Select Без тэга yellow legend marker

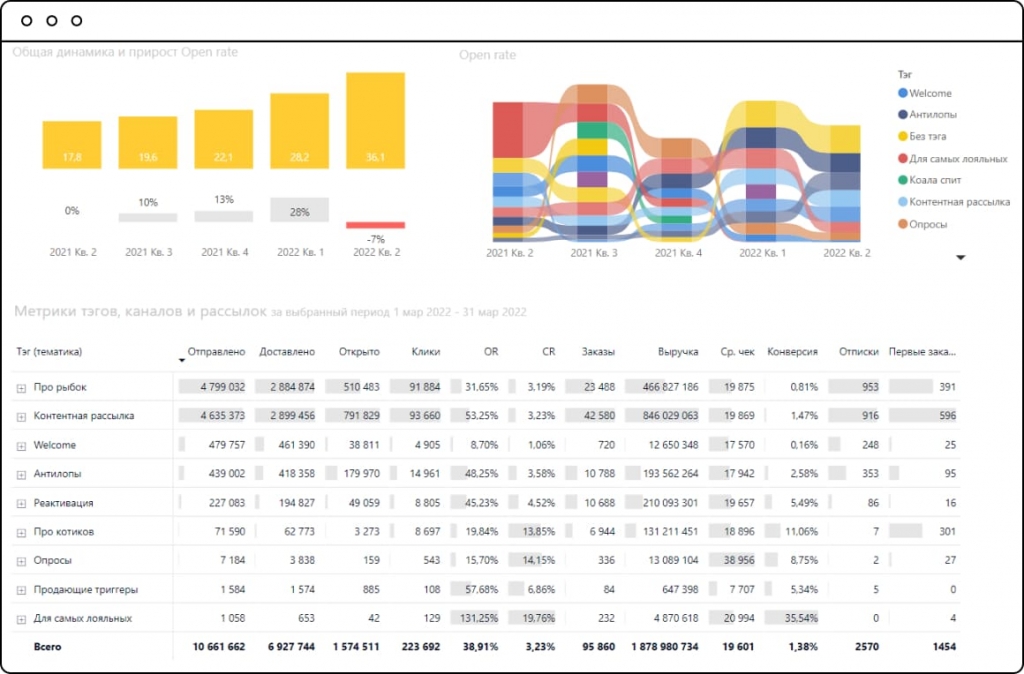coord(903,136)
